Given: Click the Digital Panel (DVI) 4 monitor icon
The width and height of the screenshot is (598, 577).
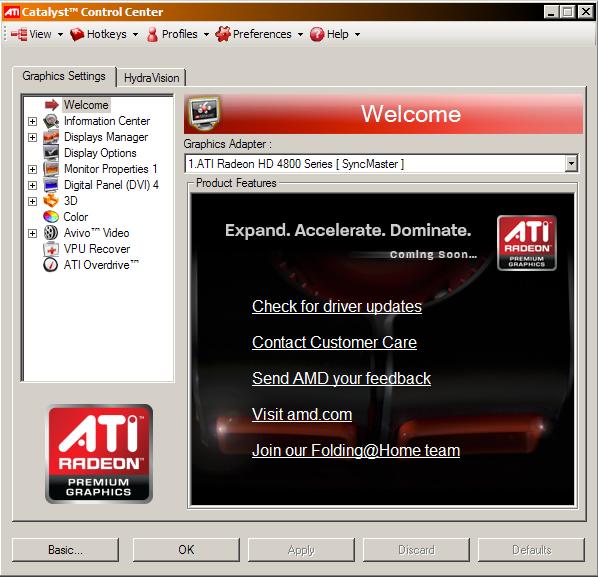Looking at the screenshot, I should pos(51,185).
